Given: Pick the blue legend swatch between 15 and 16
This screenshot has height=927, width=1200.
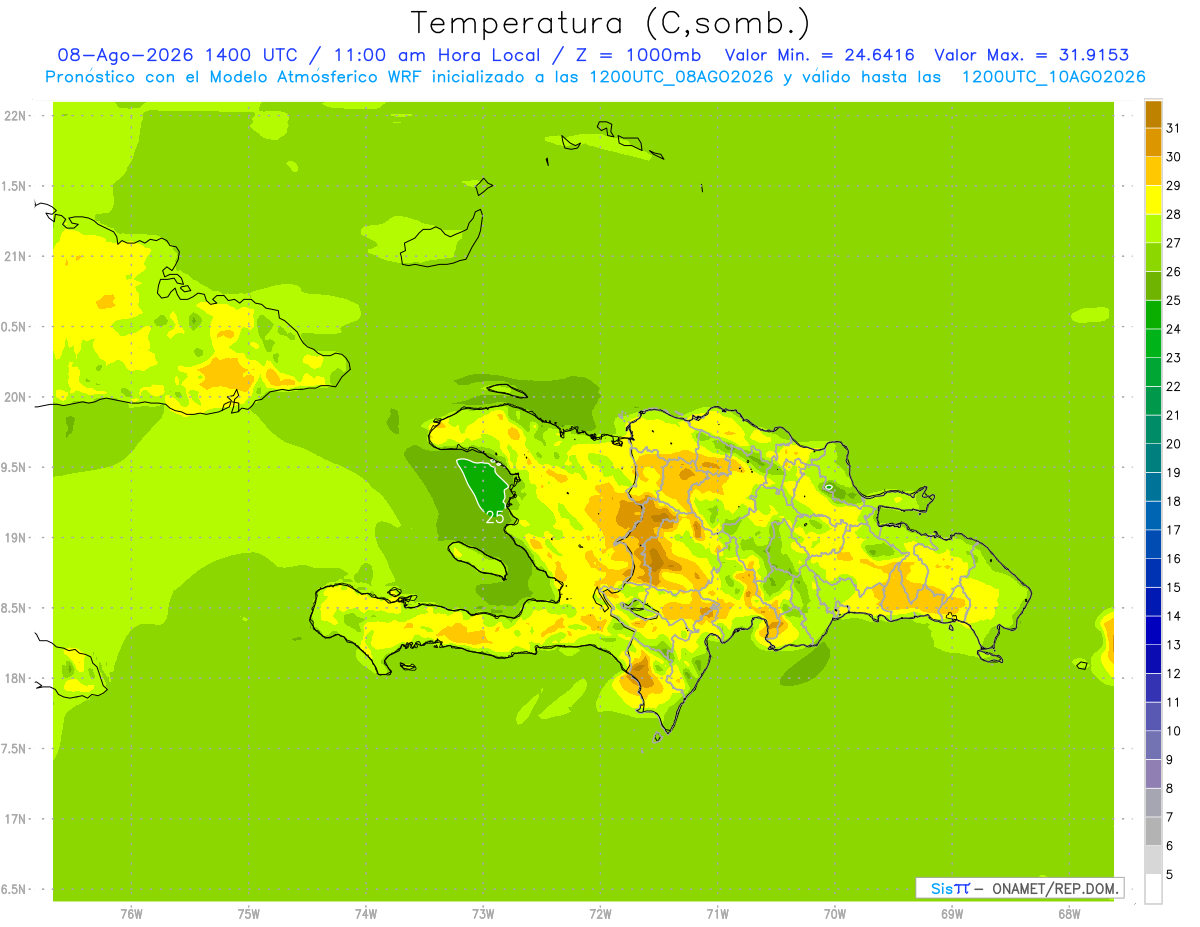Looking at the screenshot, I should (1153, 573).
